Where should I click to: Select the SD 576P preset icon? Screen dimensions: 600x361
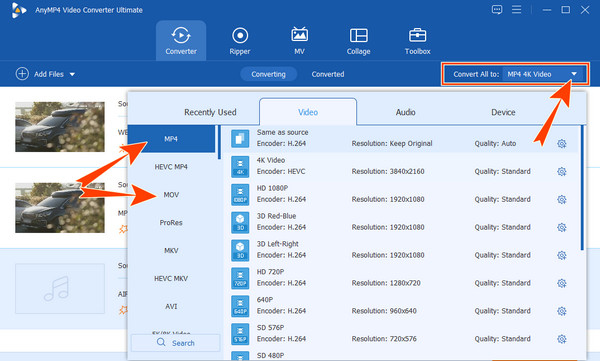pyautogui.click(x=240, y=334)
